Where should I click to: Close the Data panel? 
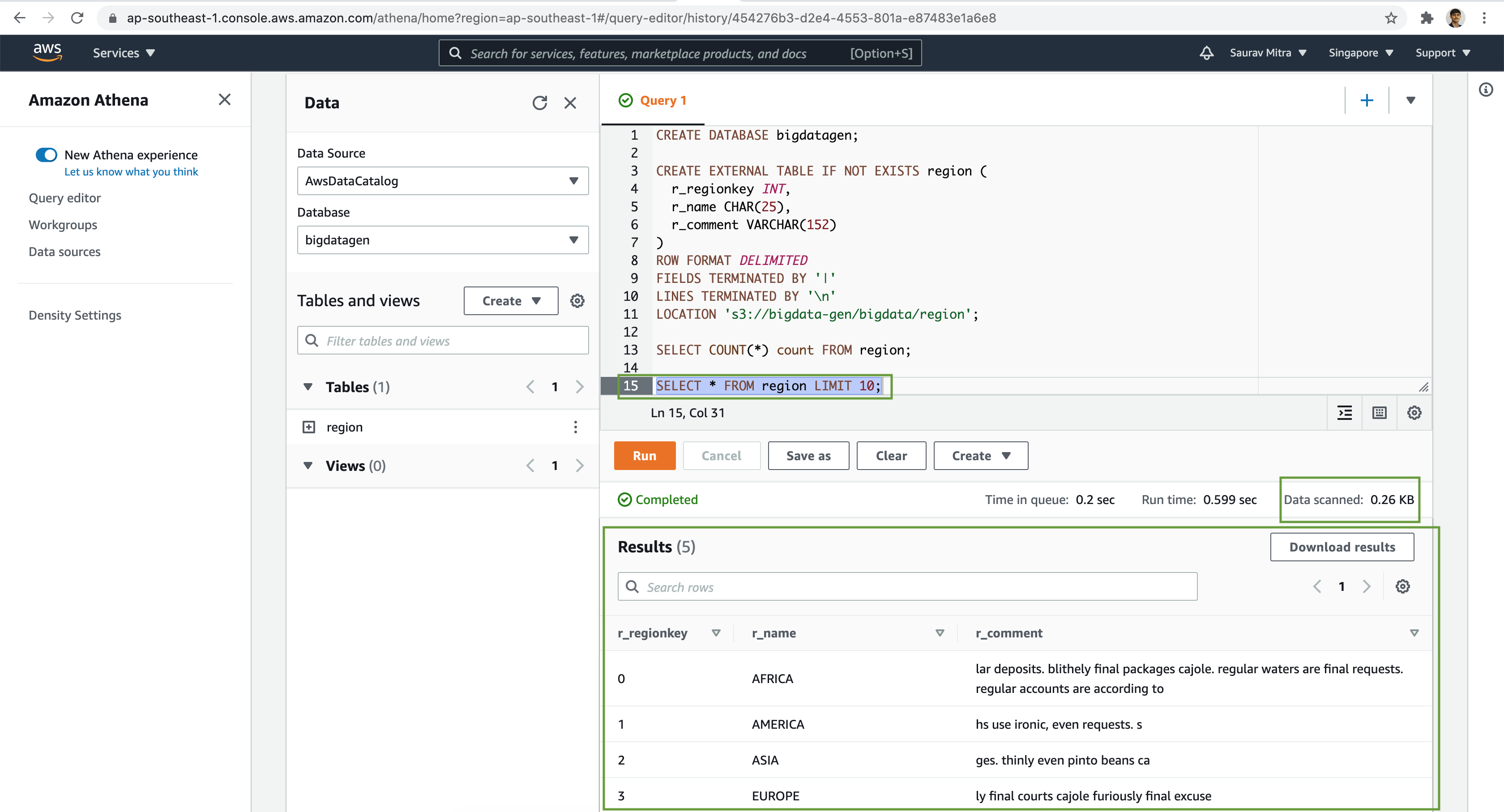[570, 103]
